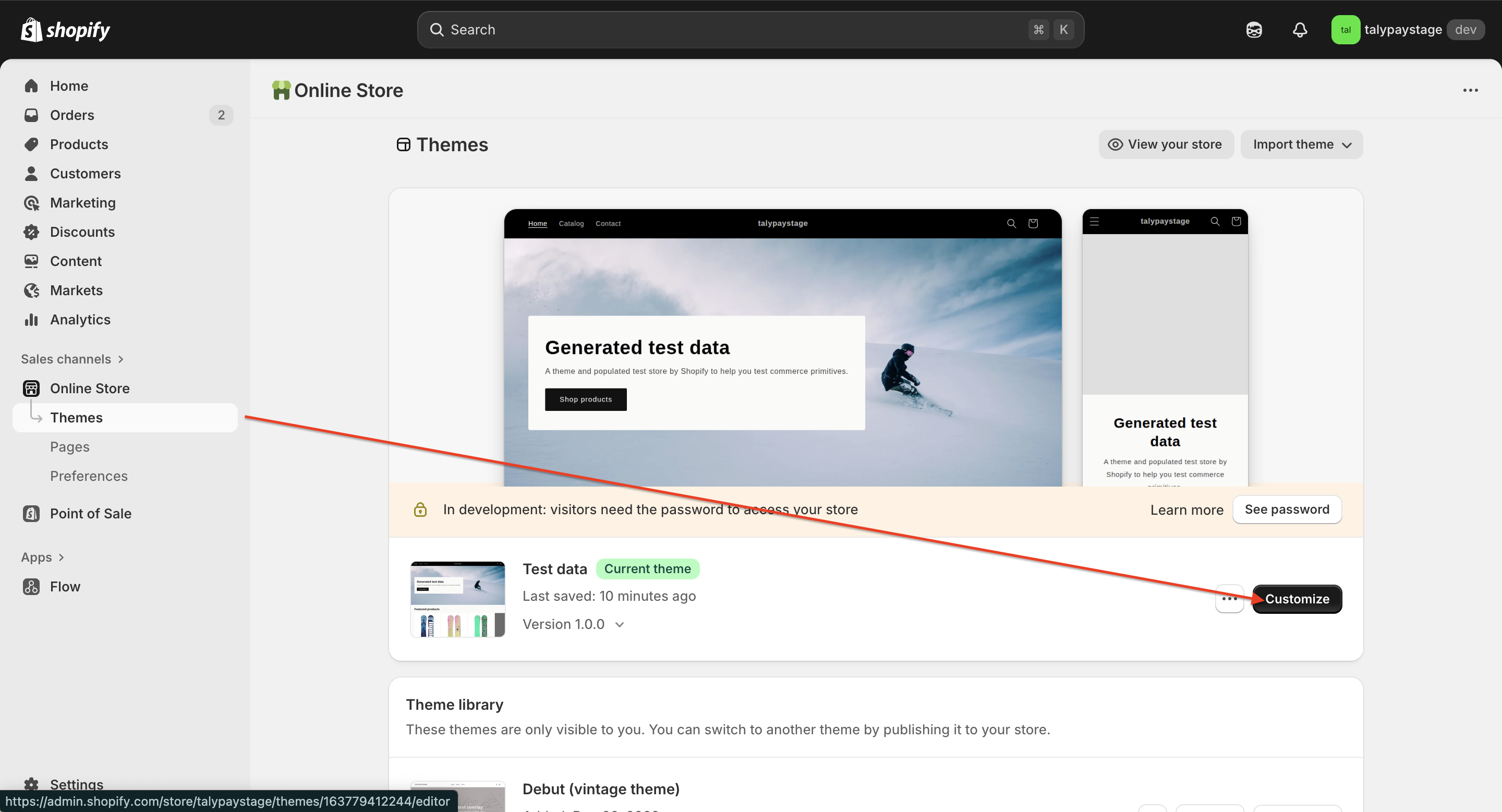Open the notifications bell
Screen dimensions: 1502x812
pyautogui.click(x=1300, y=30)
